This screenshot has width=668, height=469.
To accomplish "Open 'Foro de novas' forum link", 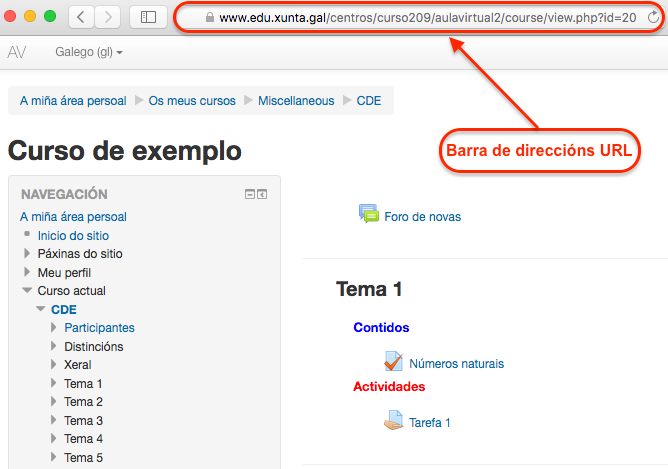I will click(423, 217).
